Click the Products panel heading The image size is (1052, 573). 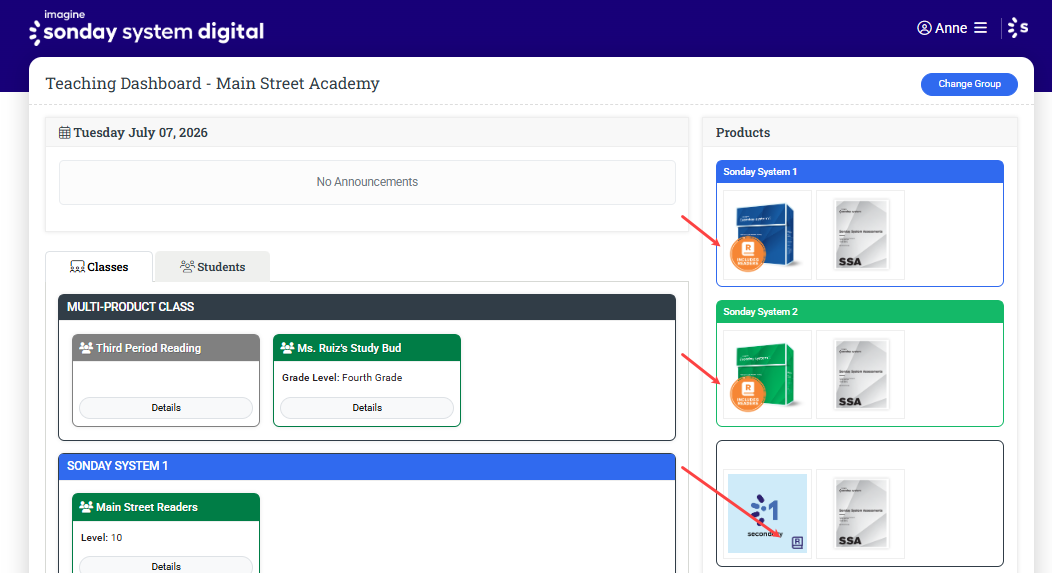743,132
